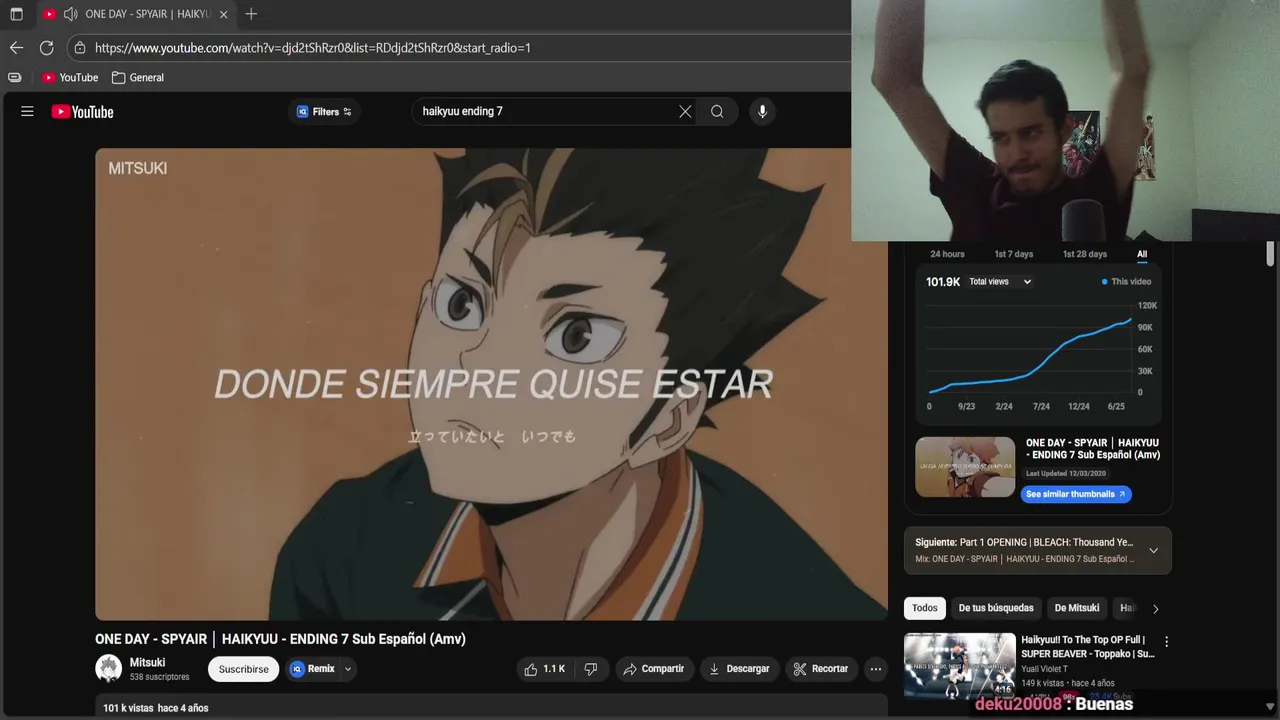Open the tab actions menu icon
The width and height of the screenshot is (1280, 720).
(x=16, y=14)
